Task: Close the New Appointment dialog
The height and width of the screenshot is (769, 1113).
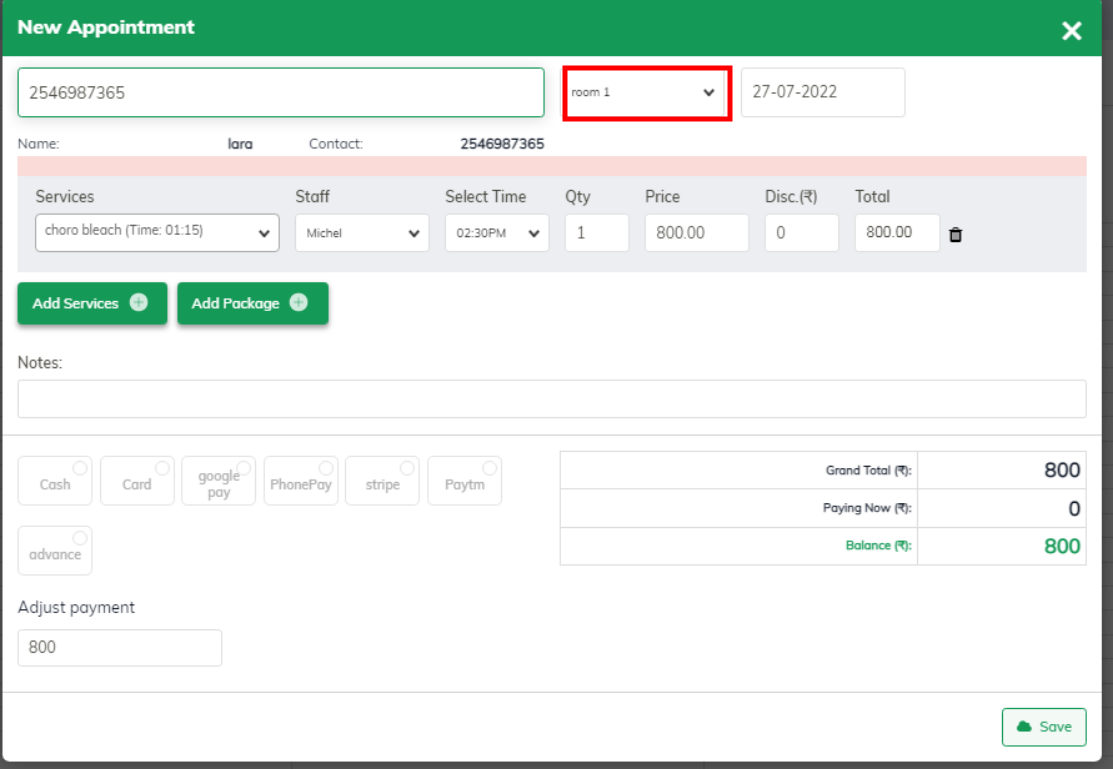Action: click(x=1071, y=31)
